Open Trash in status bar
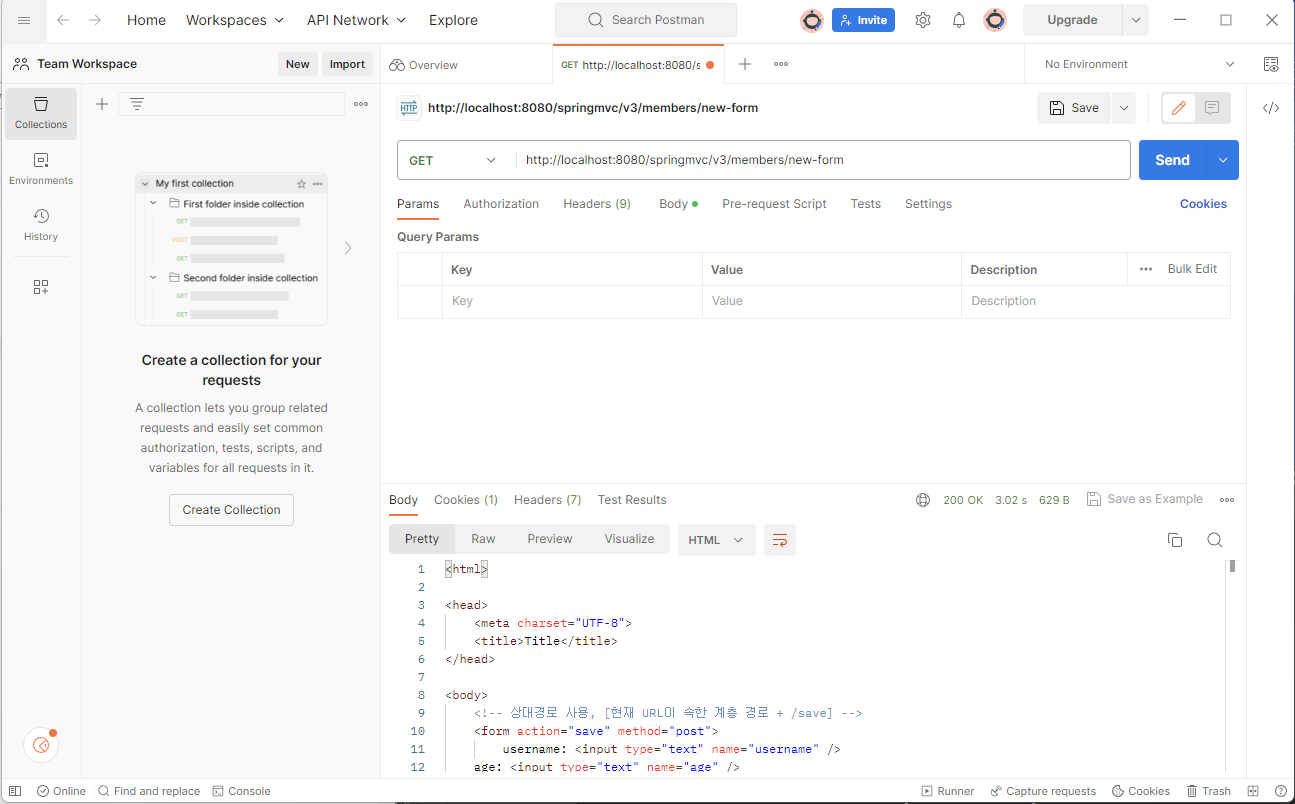The height and width of the screenshot is (804, 1295). pyautogui.click(x=1208, y=791)
